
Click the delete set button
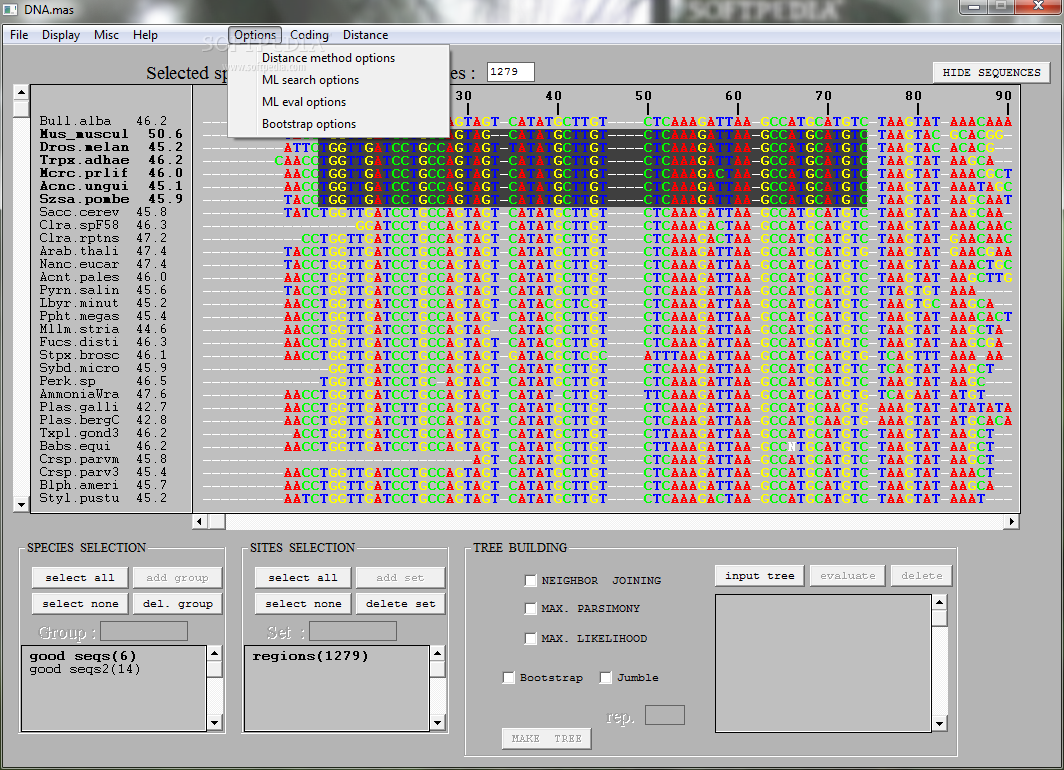pos(400,603)
